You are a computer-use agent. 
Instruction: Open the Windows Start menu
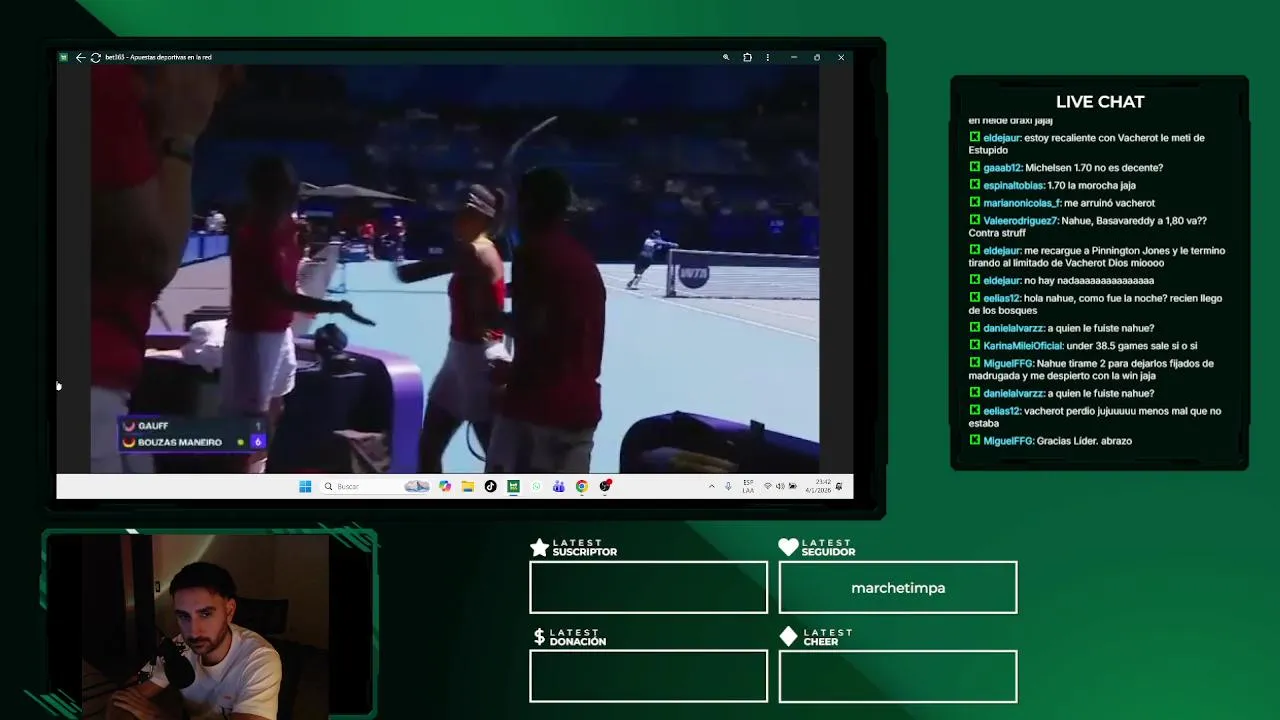click(305, 486)
